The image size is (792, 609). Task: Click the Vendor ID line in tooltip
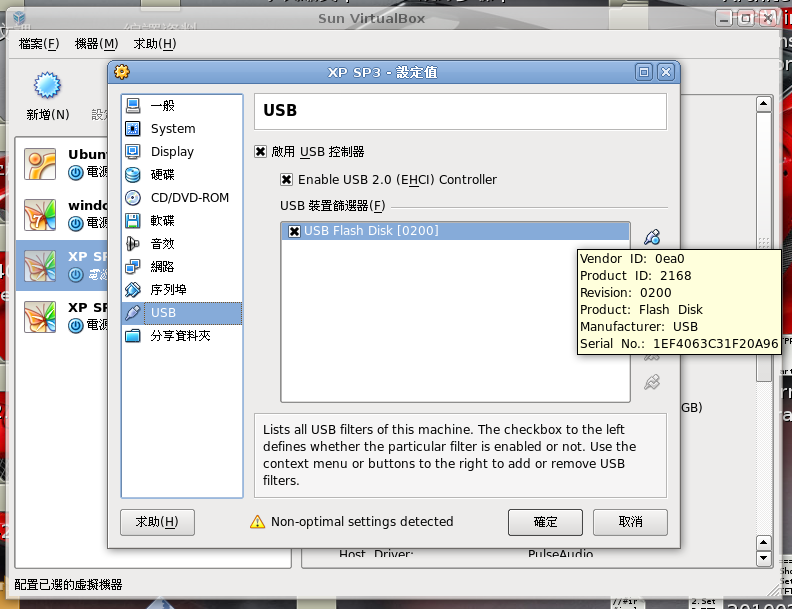[x=632, y=259]
